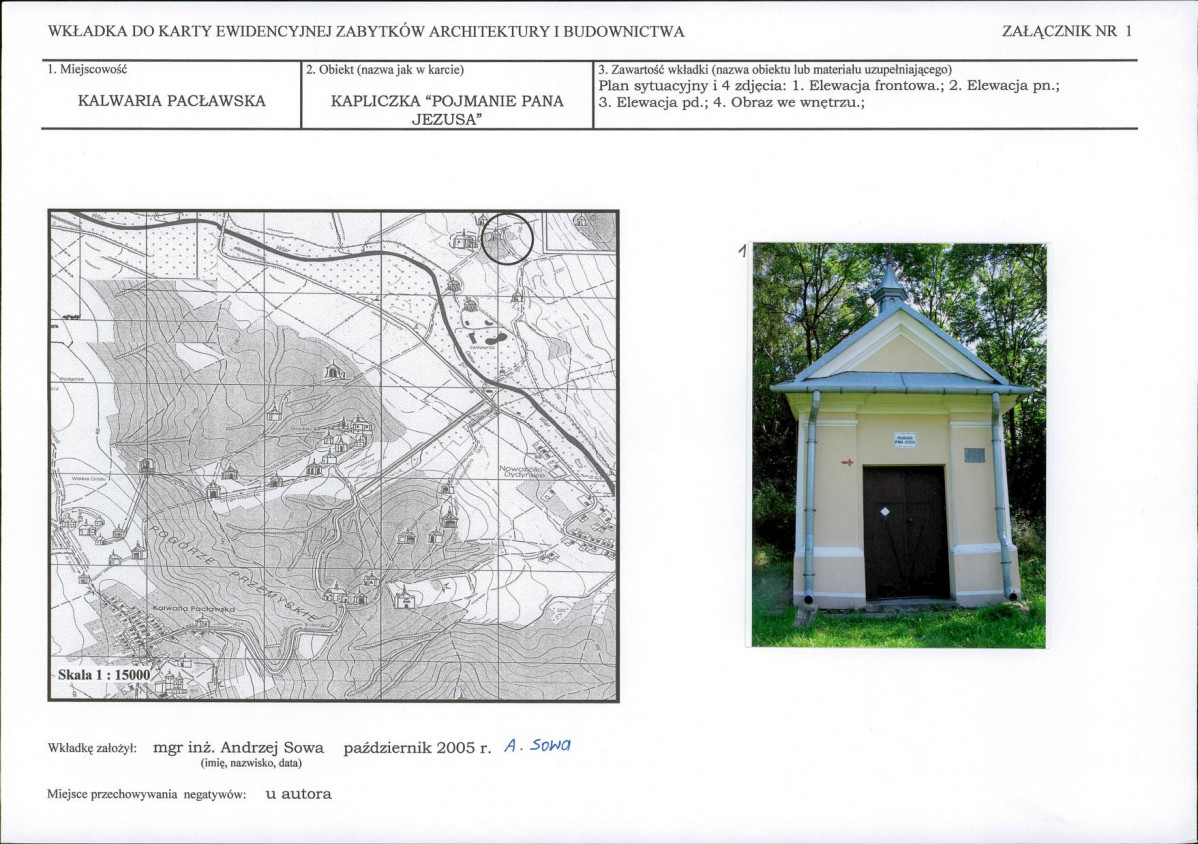The height and width of the screenshot is (844, 1198).
Task: Click the Nowosiółki Dydyńskie label on the map
Action: 523,471
